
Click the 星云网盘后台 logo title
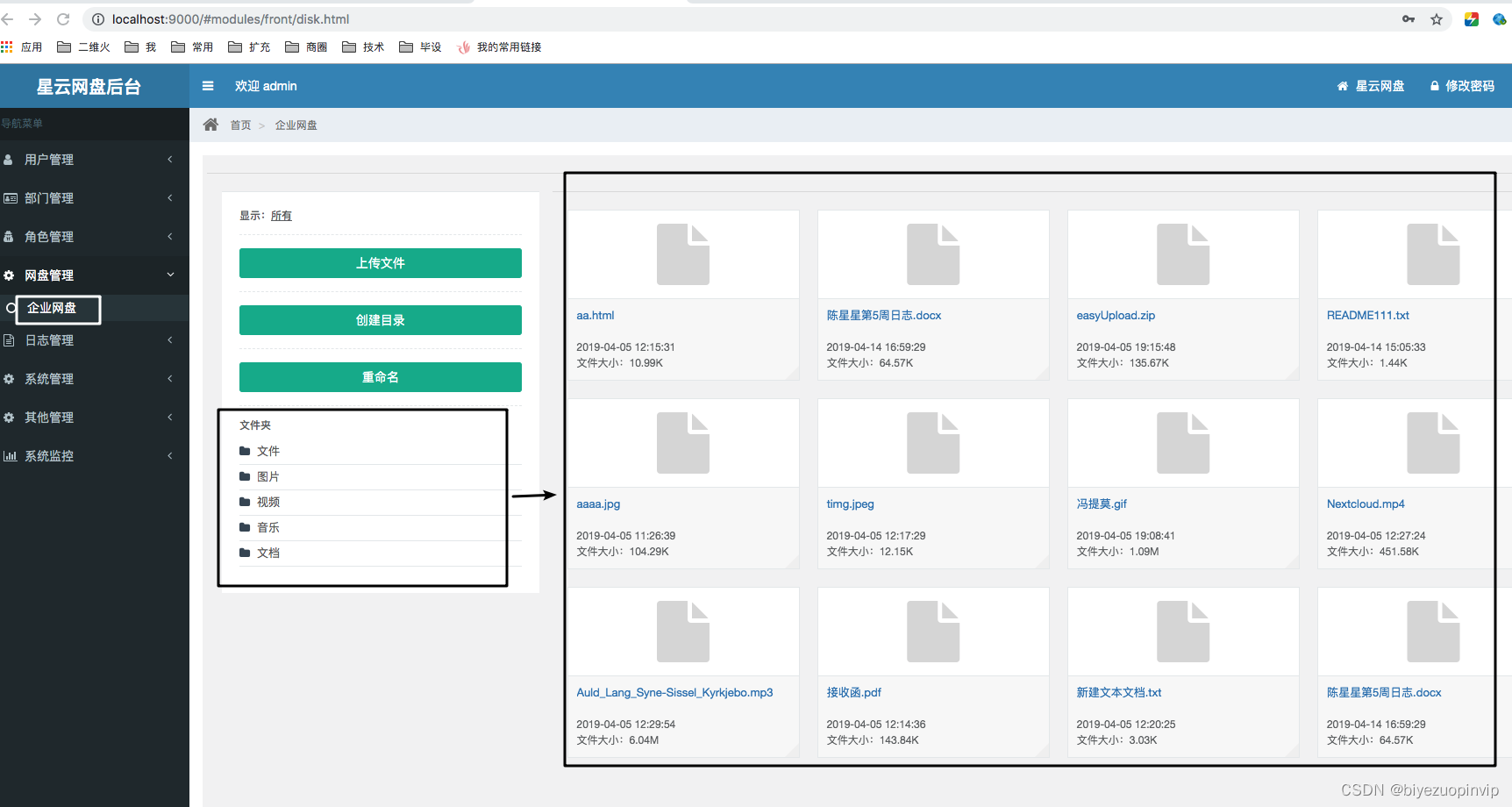(x=89, y=86)
